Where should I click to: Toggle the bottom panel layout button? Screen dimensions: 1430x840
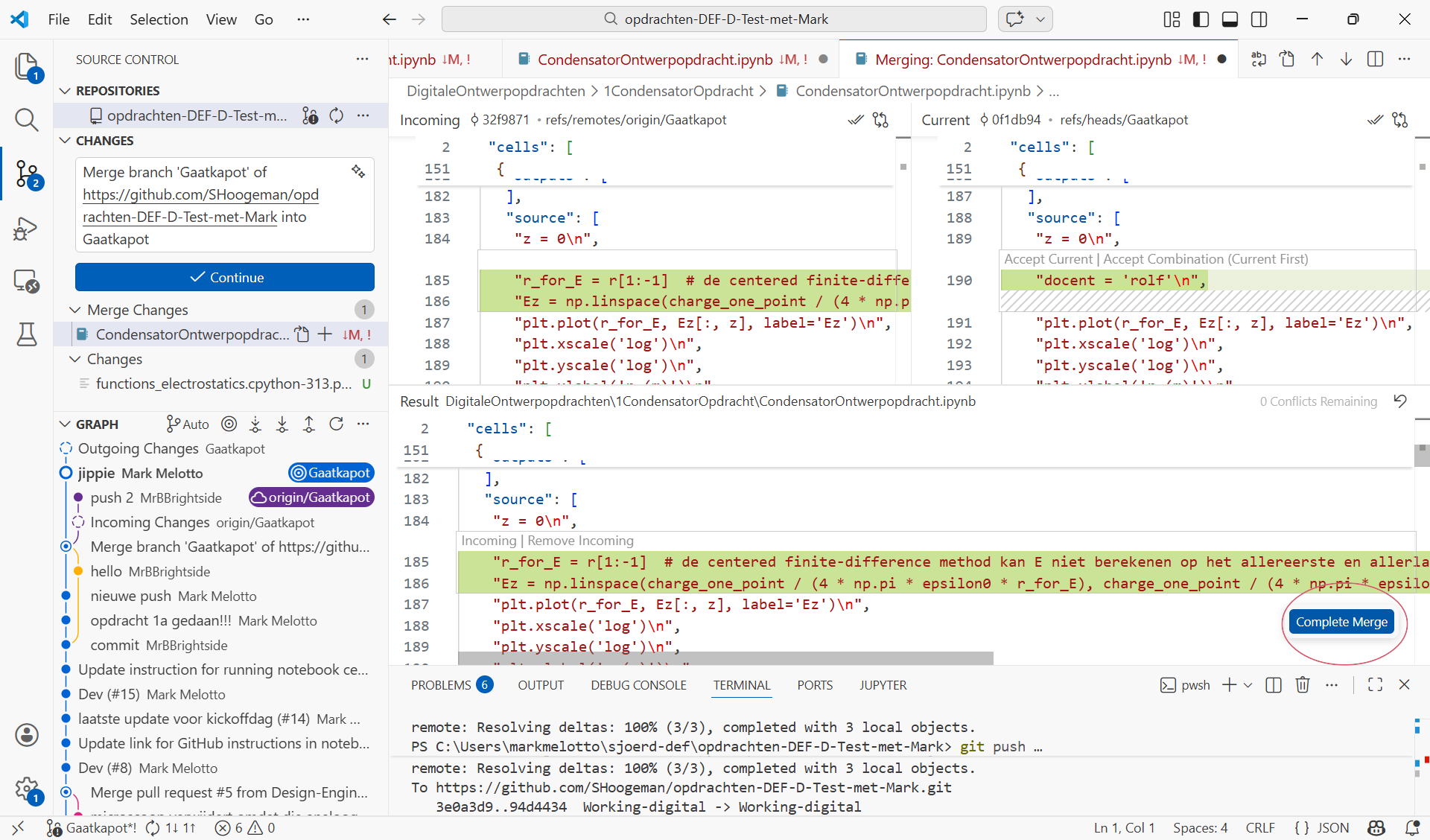pyautogui.click(x=1230, y=19)
